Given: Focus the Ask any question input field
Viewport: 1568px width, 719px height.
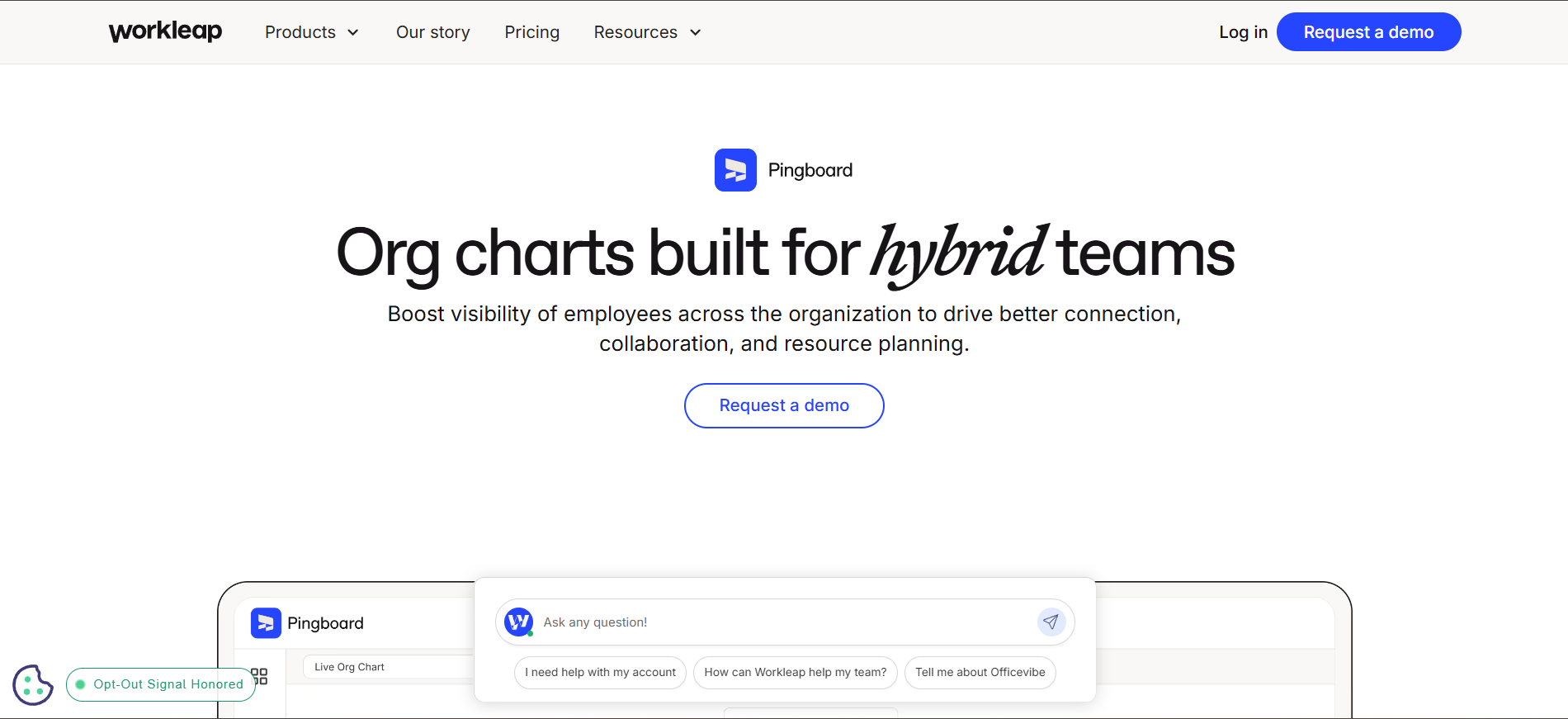Looking at the screenshot, I should [784, 622].
